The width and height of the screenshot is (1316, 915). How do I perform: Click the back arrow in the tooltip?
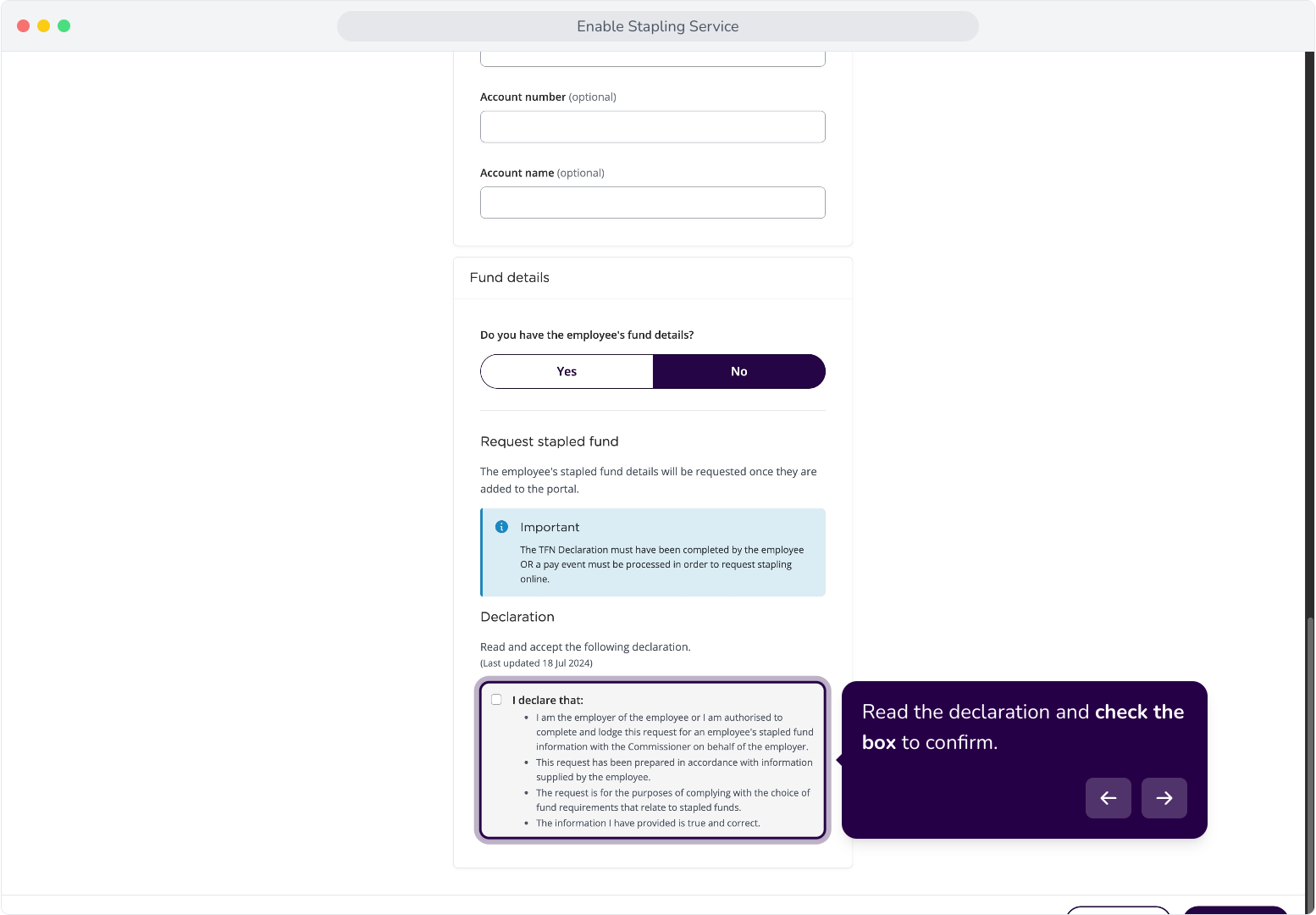(1108, 798)
